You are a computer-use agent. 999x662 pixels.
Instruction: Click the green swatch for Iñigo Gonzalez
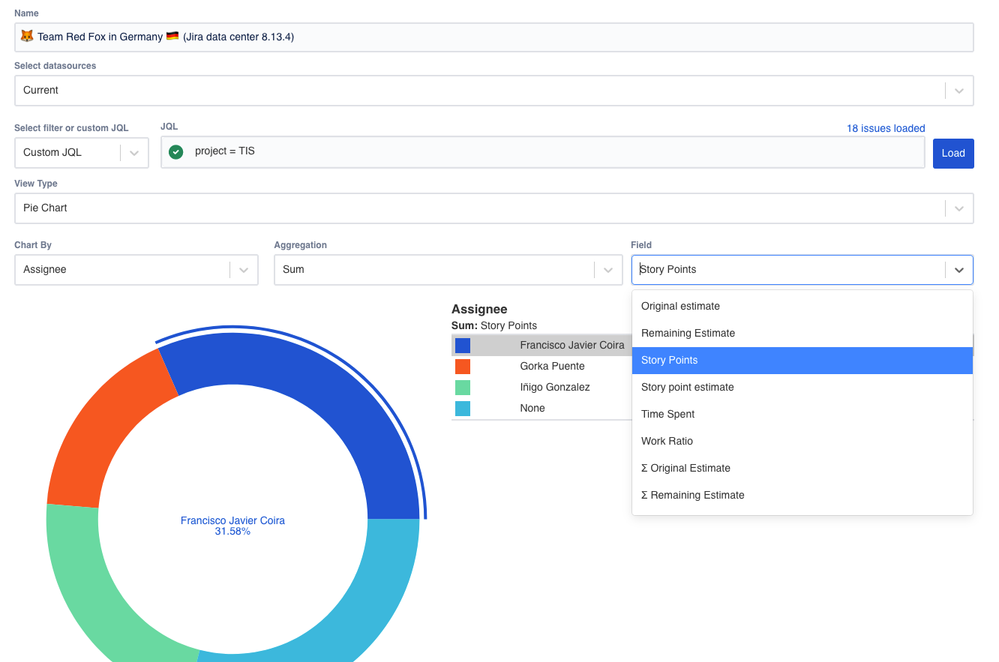tap(463, 387)
